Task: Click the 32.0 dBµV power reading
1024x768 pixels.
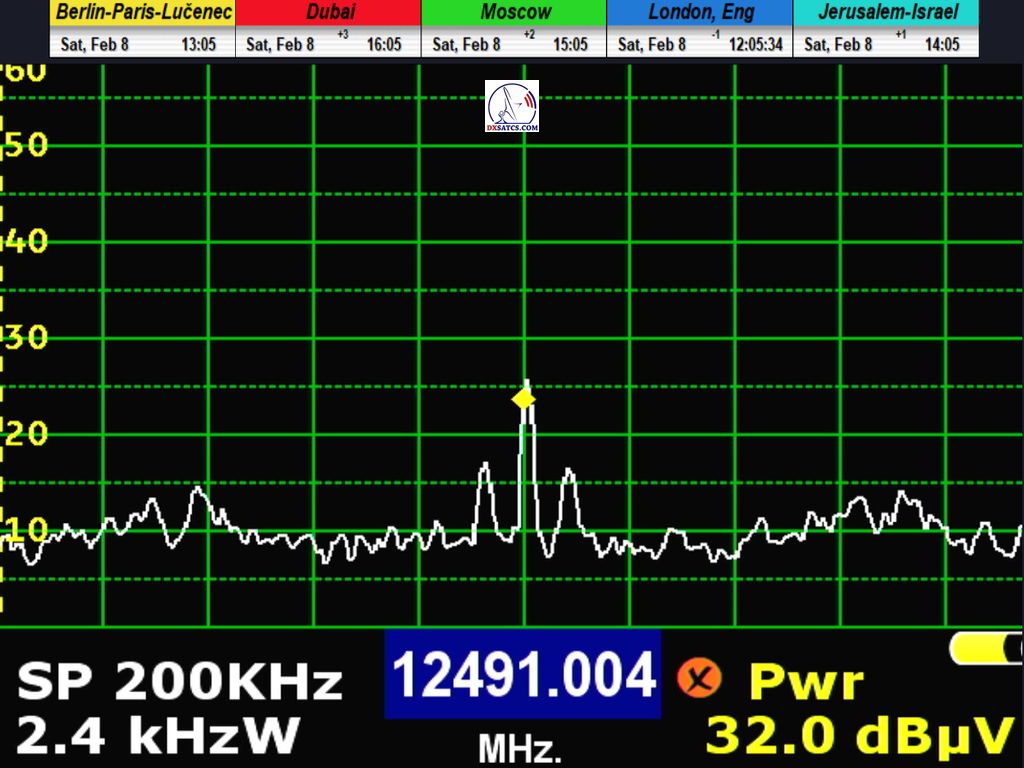Action: tap(860, 737)
